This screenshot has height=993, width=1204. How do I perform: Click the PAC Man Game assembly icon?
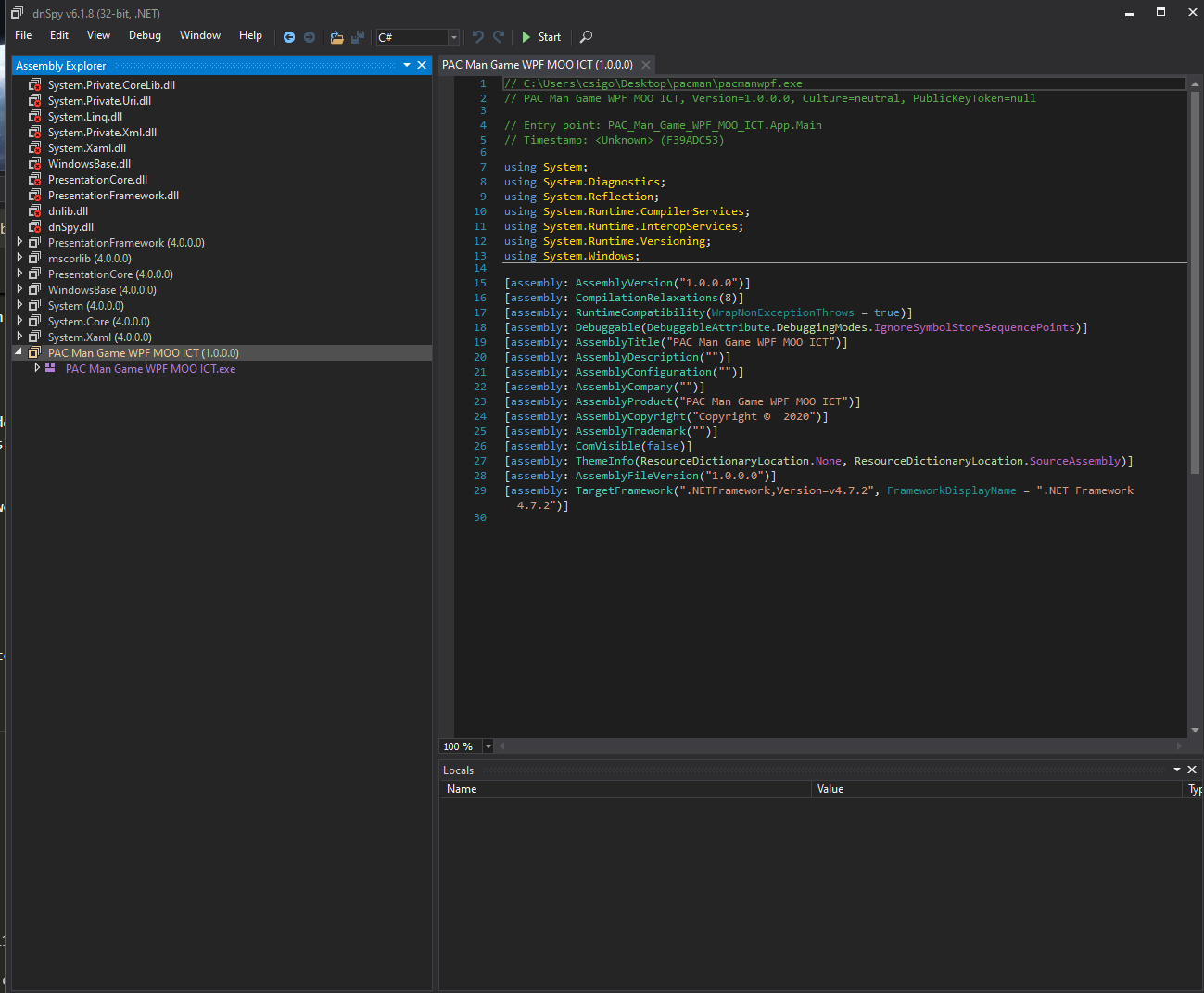[35, 352]
